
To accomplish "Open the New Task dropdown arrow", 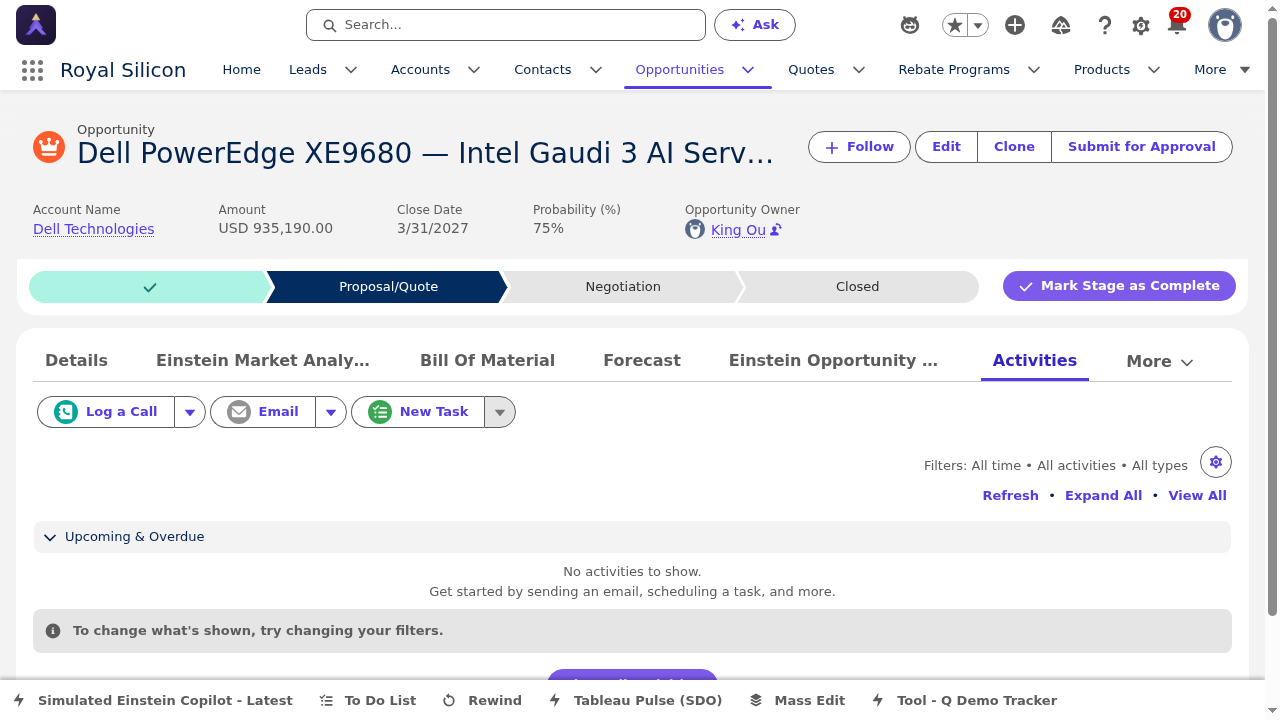I will tap(500, 412).
